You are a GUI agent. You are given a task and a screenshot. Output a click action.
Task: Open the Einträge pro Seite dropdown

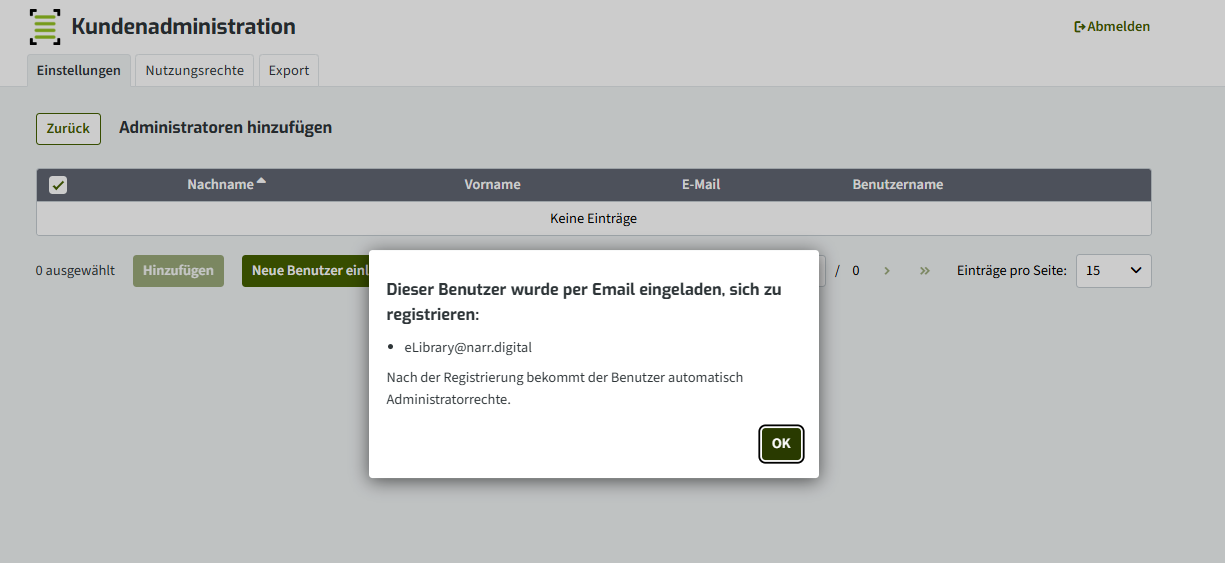click(x=1114, y=271)
